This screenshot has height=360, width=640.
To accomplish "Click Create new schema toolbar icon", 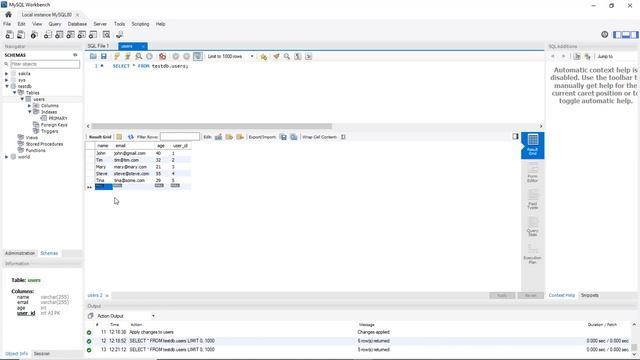I will pos(48,35).
